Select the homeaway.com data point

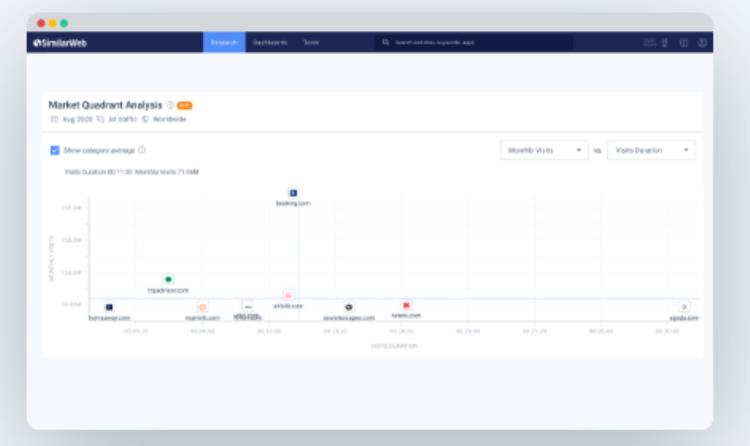pos(109,307)
